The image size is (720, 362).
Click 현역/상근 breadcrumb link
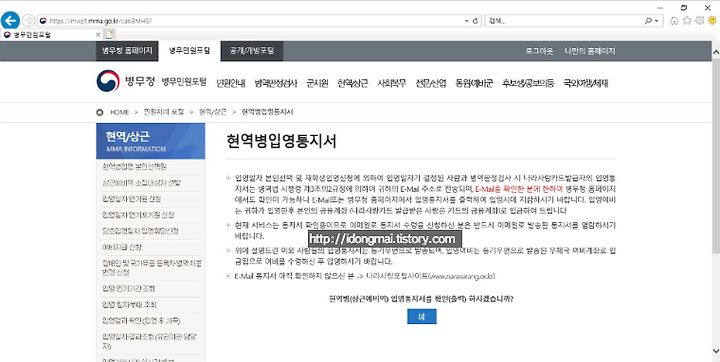tap(213, 112)
